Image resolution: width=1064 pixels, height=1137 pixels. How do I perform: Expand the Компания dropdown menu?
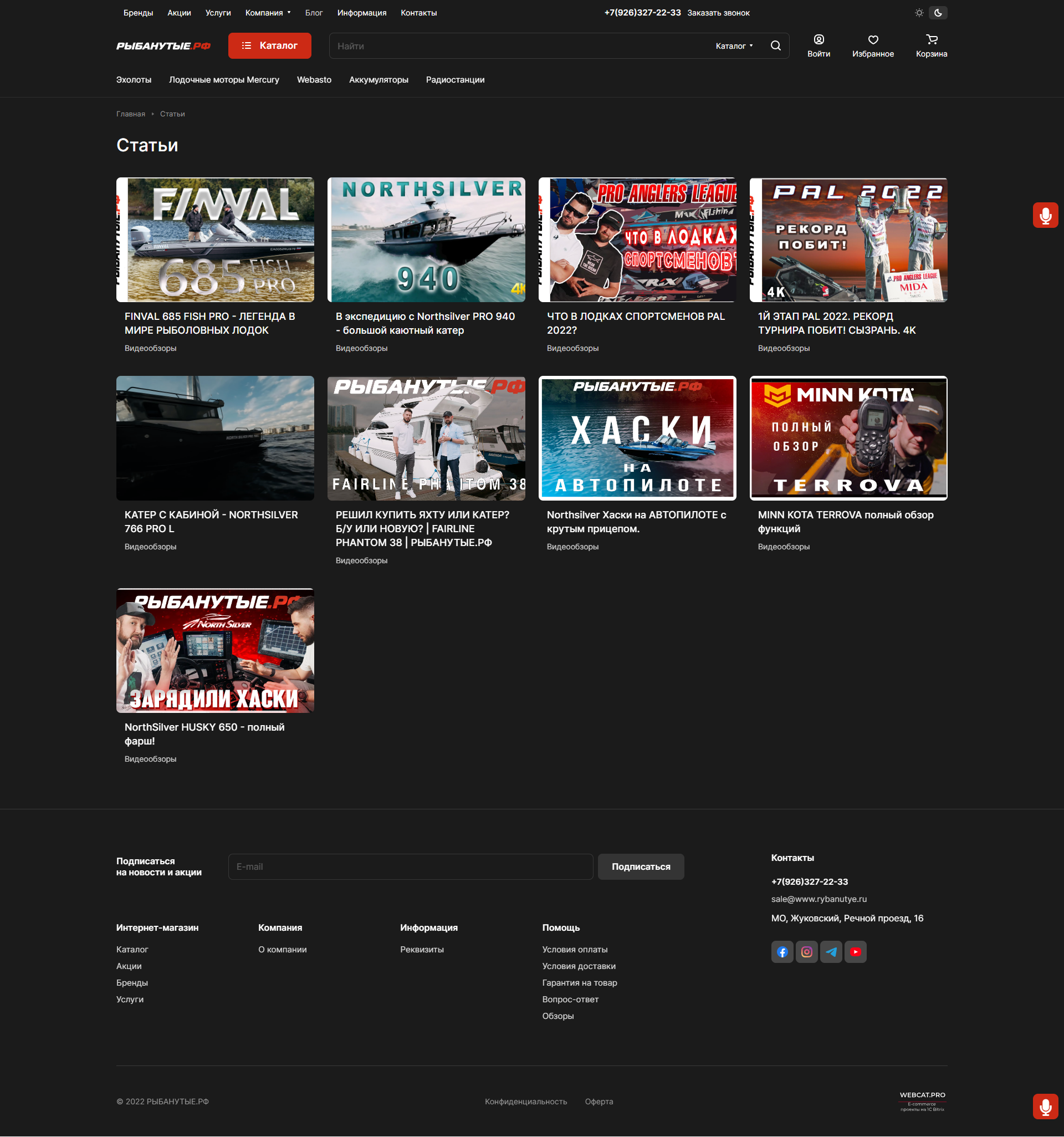pos(268,13)
